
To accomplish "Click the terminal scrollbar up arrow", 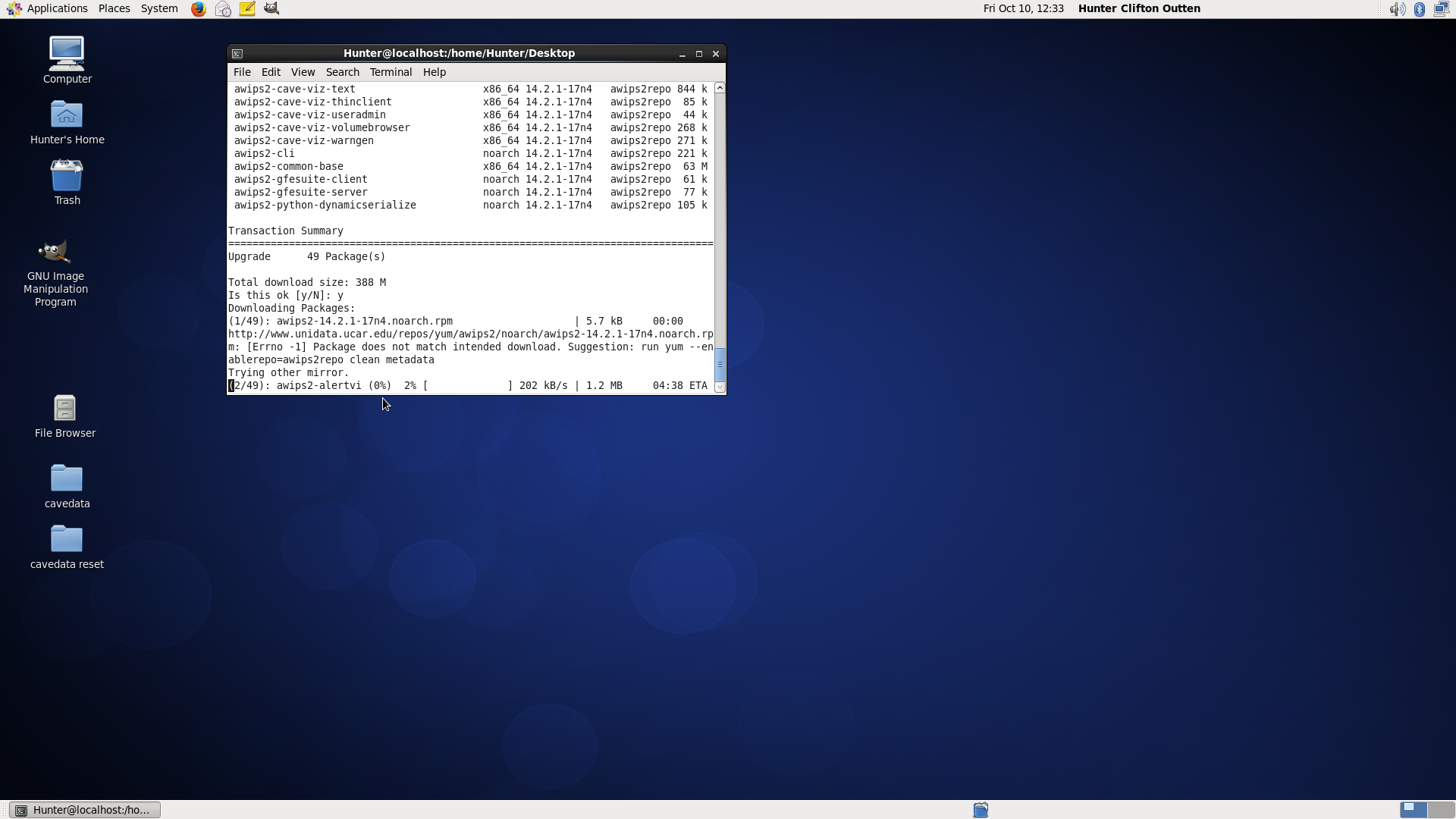I will click(x=720, y=89).
